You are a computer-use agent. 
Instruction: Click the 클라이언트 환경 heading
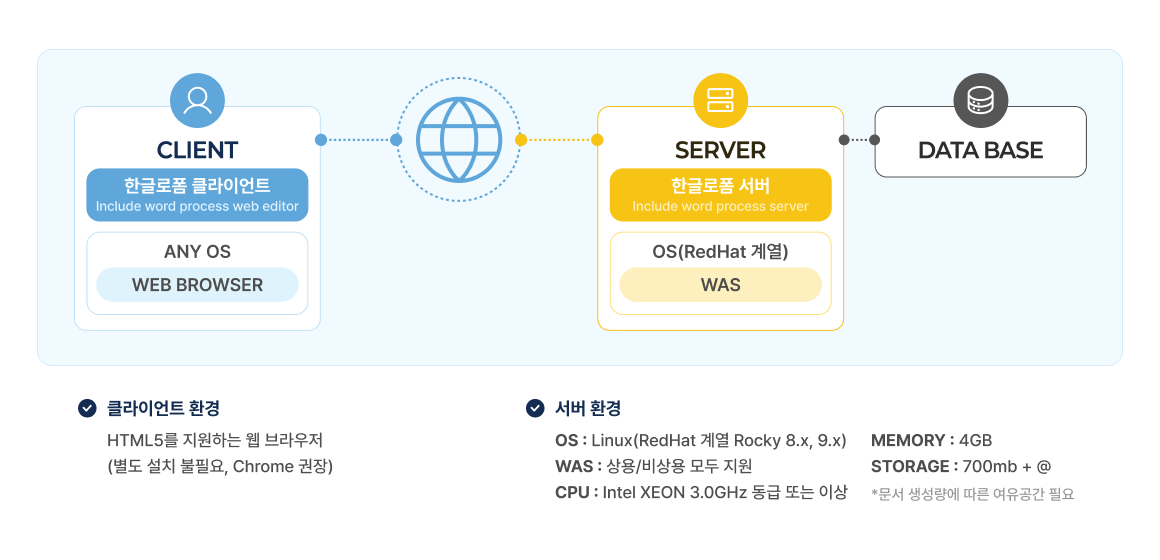pos(163,408)
